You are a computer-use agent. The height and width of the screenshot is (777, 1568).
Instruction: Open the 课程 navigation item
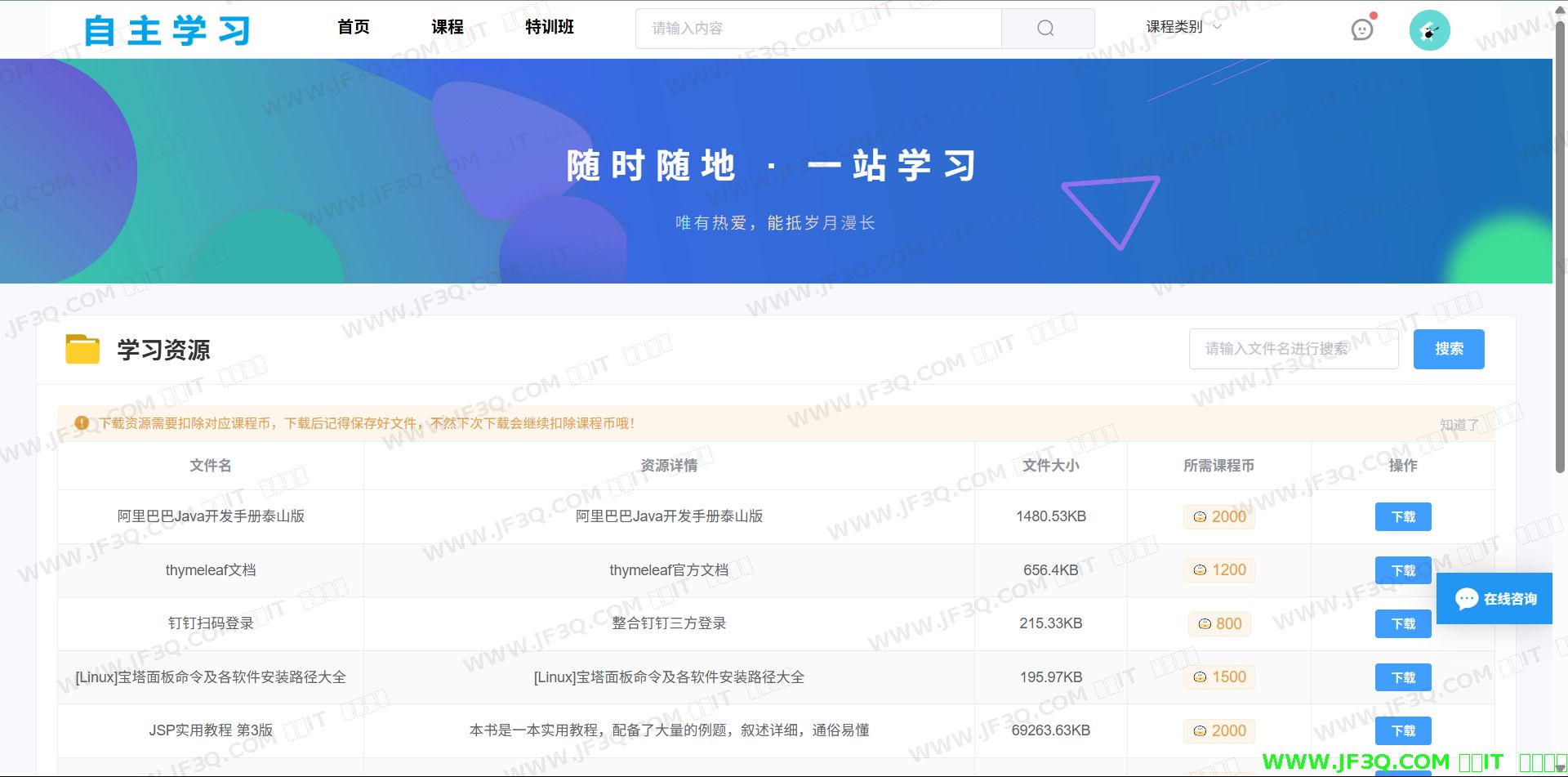[x=448, y=27]
